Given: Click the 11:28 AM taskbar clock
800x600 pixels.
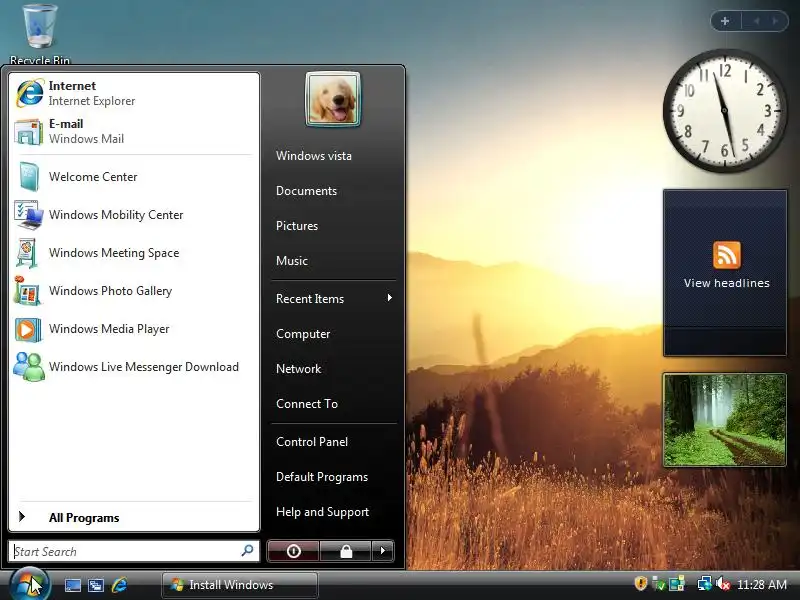Looking at the screenshot, I should click(762, 584).
